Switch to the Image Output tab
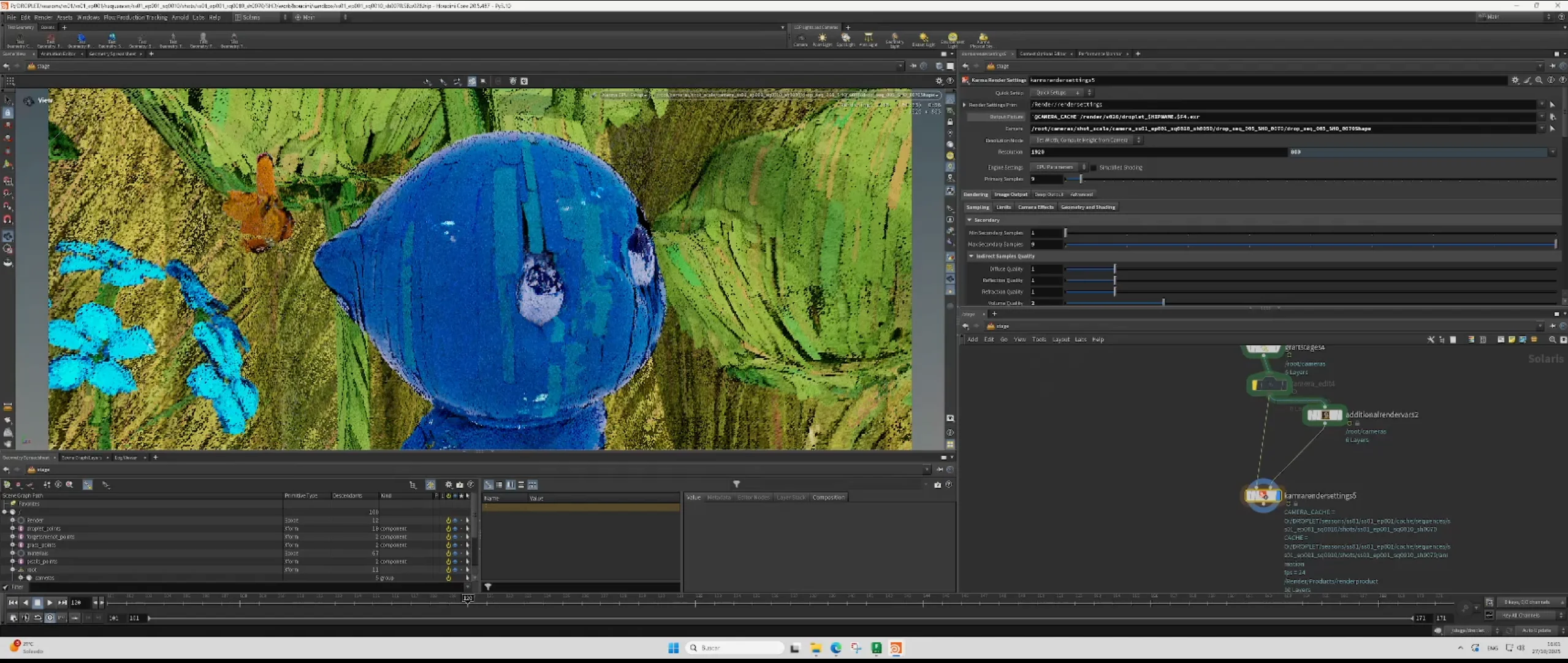1568x663 pixels. coord(1010,194)
